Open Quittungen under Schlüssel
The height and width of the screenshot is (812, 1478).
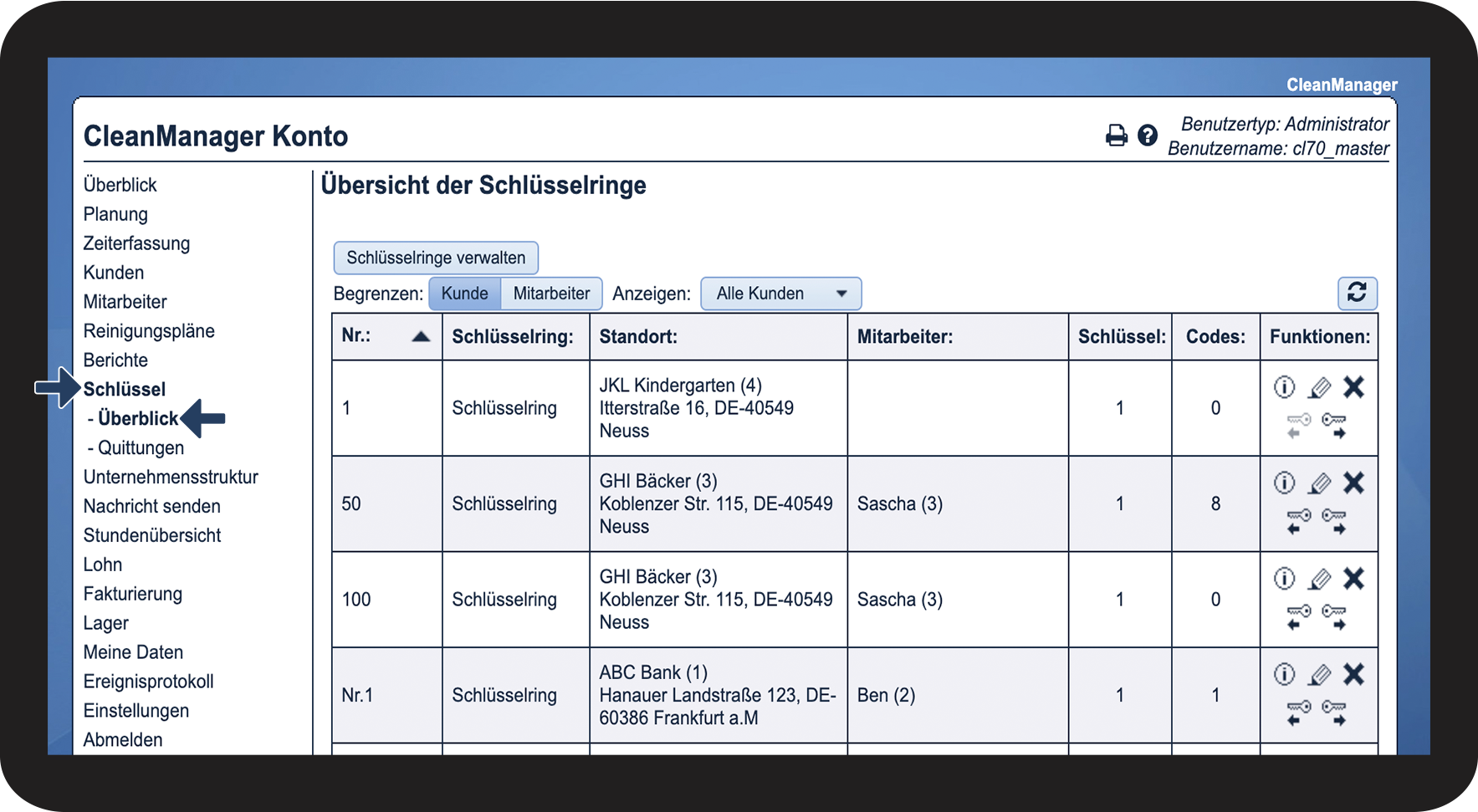pos(141,448)
